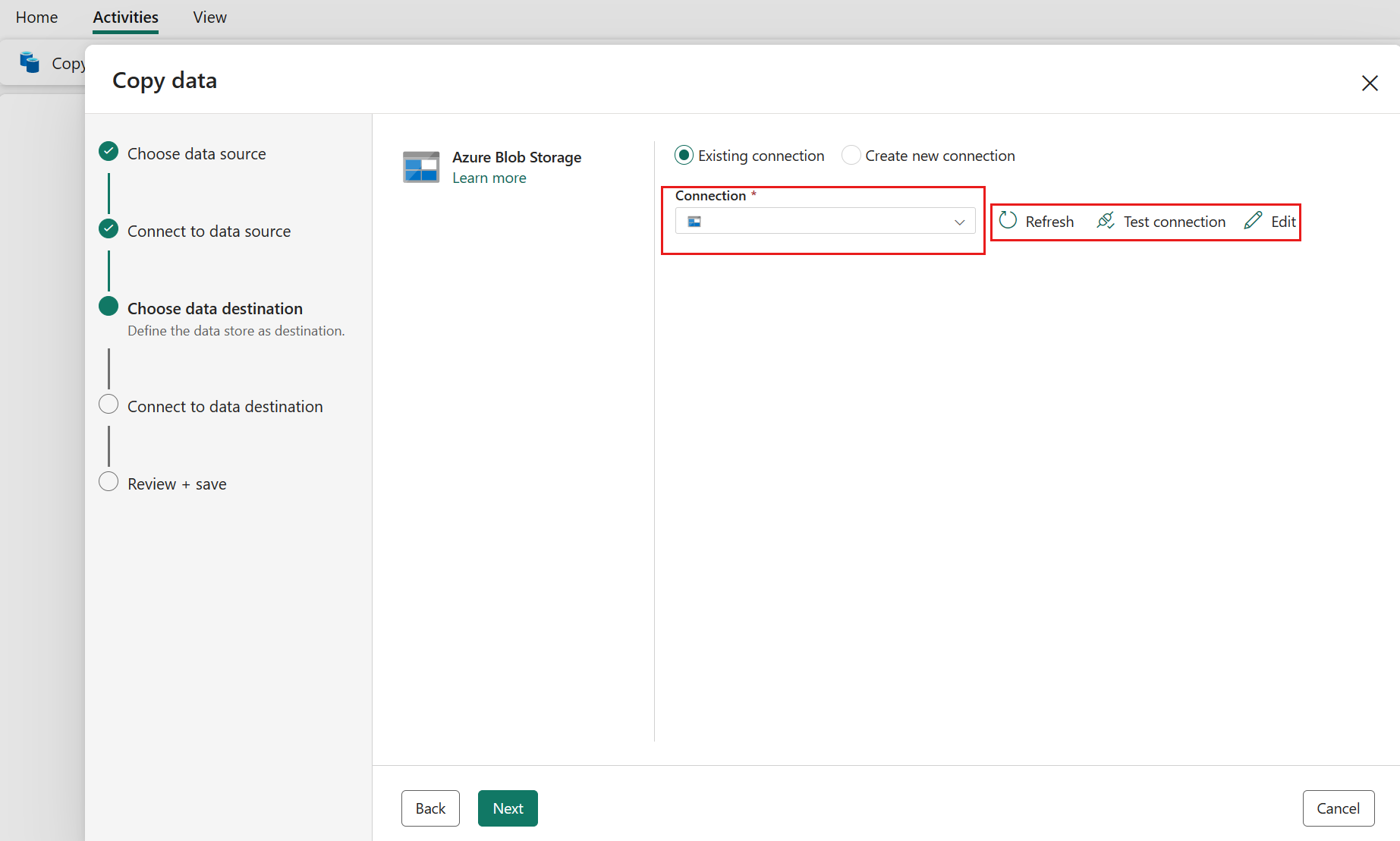Click the Copy data dialog heading
Viewport: 1400px width, 841px height.
165,80
